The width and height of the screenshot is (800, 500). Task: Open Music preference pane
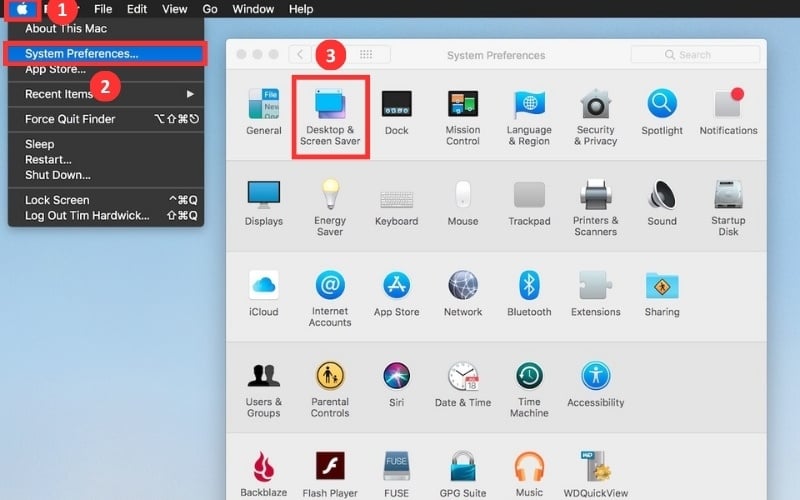click(529, 474)
